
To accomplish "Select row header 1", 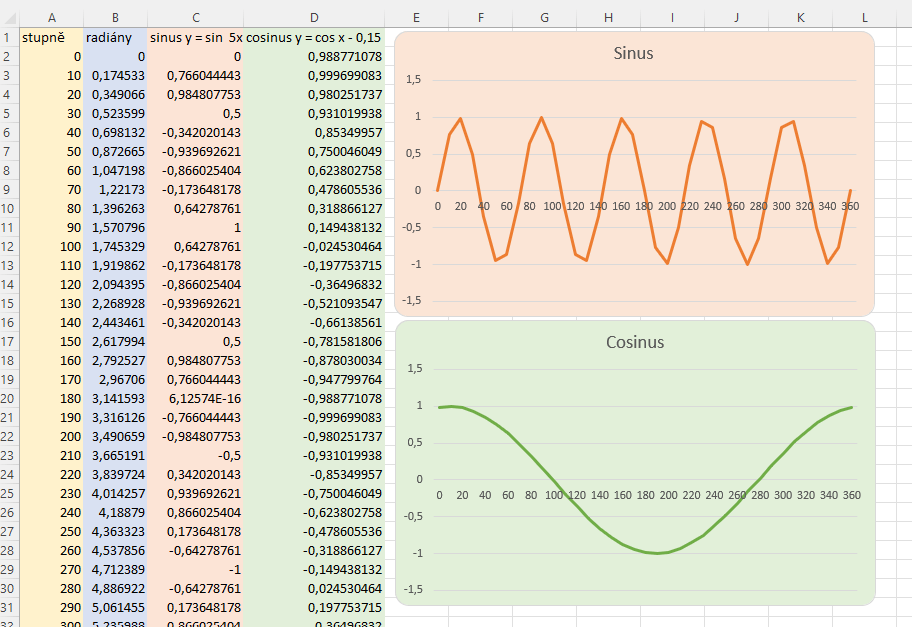I will tap(9, 38).
